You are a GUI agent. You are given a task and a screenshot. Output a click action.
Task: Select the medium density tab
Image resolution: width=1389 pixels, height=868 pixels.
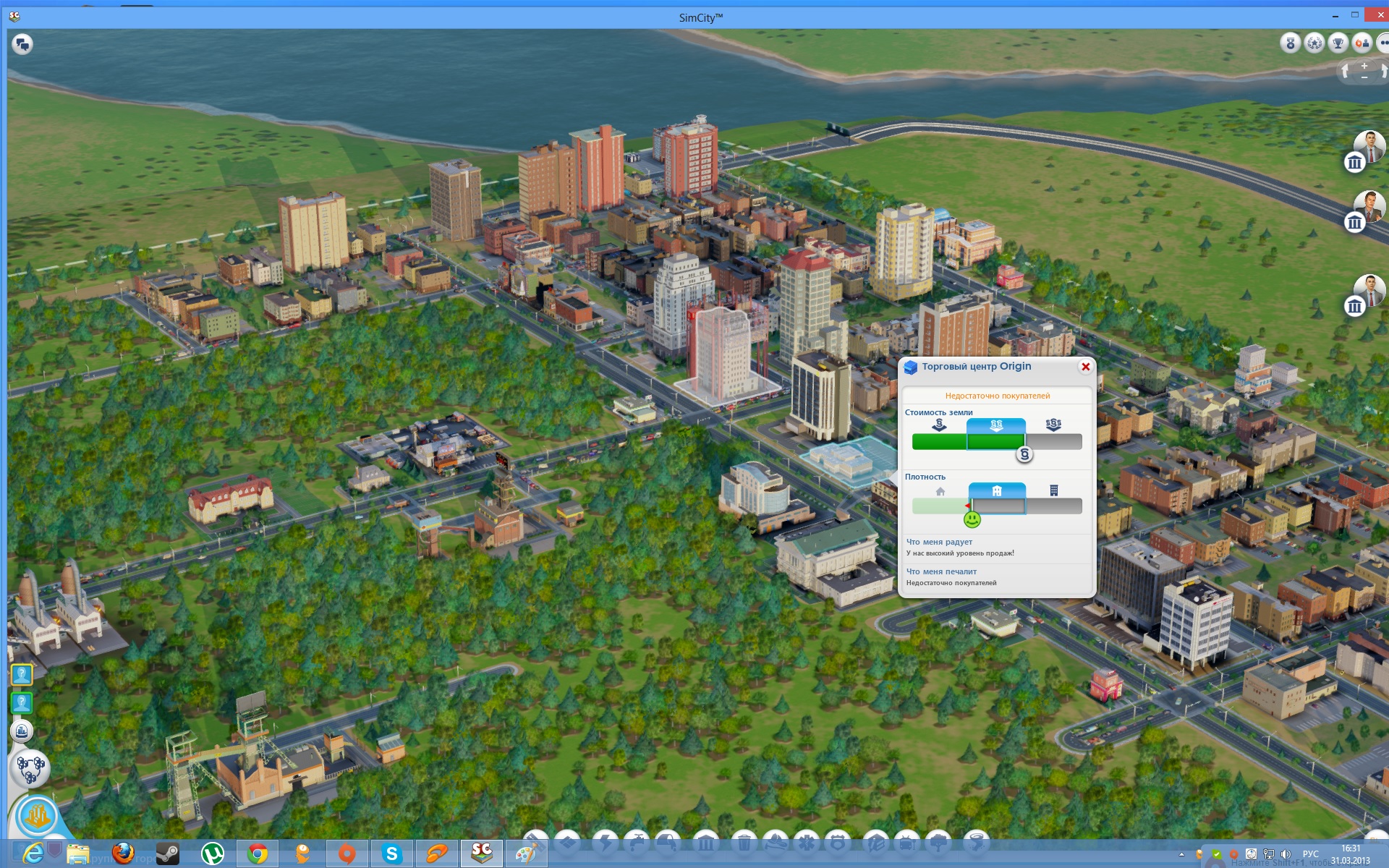(996, 491)
